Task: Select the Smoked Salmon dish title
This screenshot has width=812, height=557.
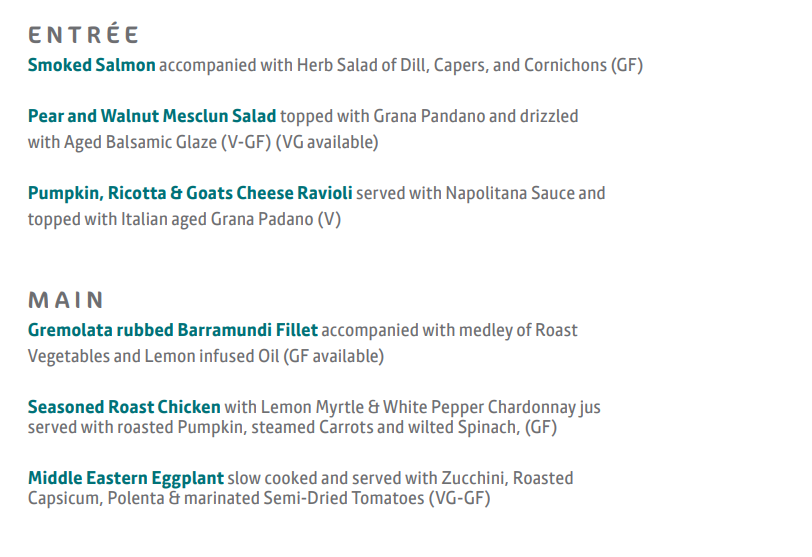Action: [92, 66]
